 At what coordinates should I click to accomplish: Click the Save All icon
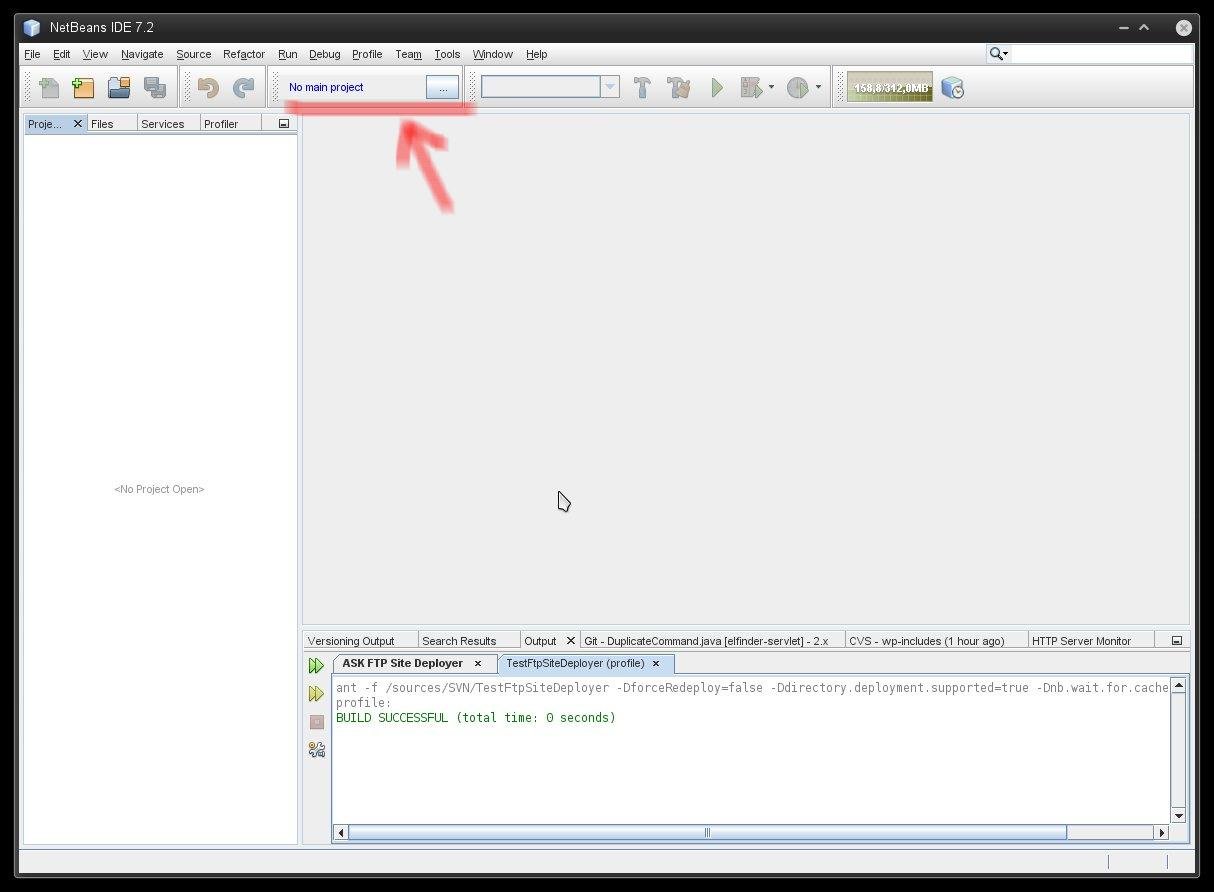coord(155,87)
